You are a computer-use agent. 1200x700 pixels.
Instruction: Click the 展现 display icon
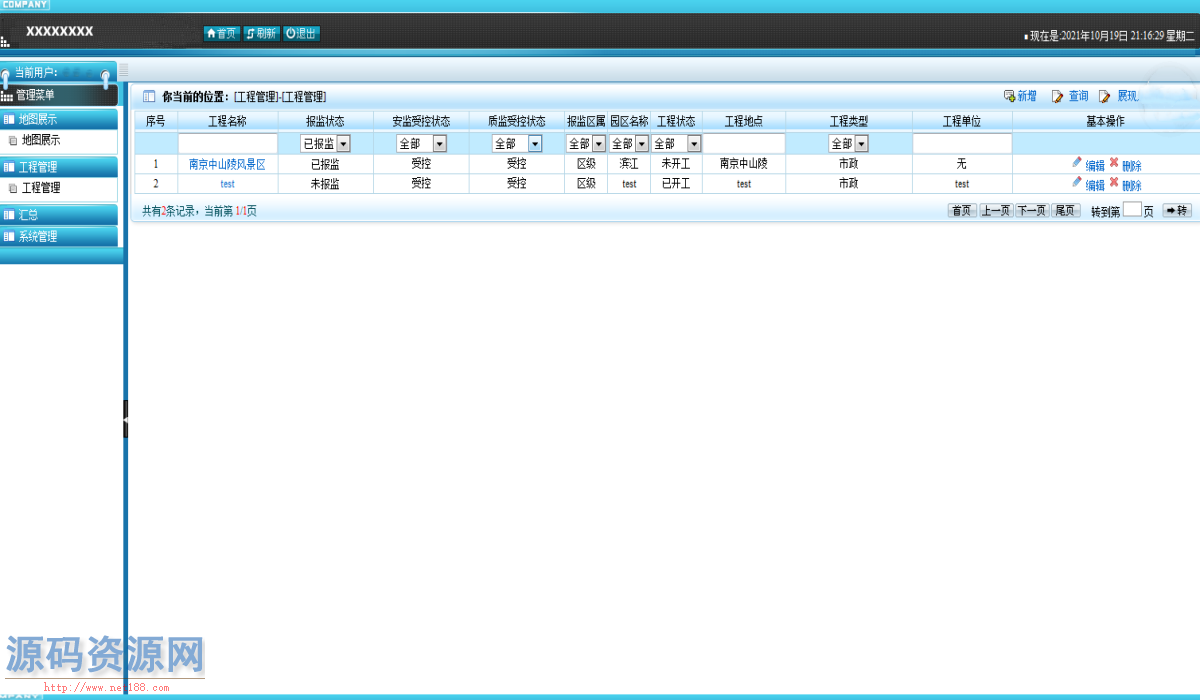pyautogui.click(x=1105, y=97)
